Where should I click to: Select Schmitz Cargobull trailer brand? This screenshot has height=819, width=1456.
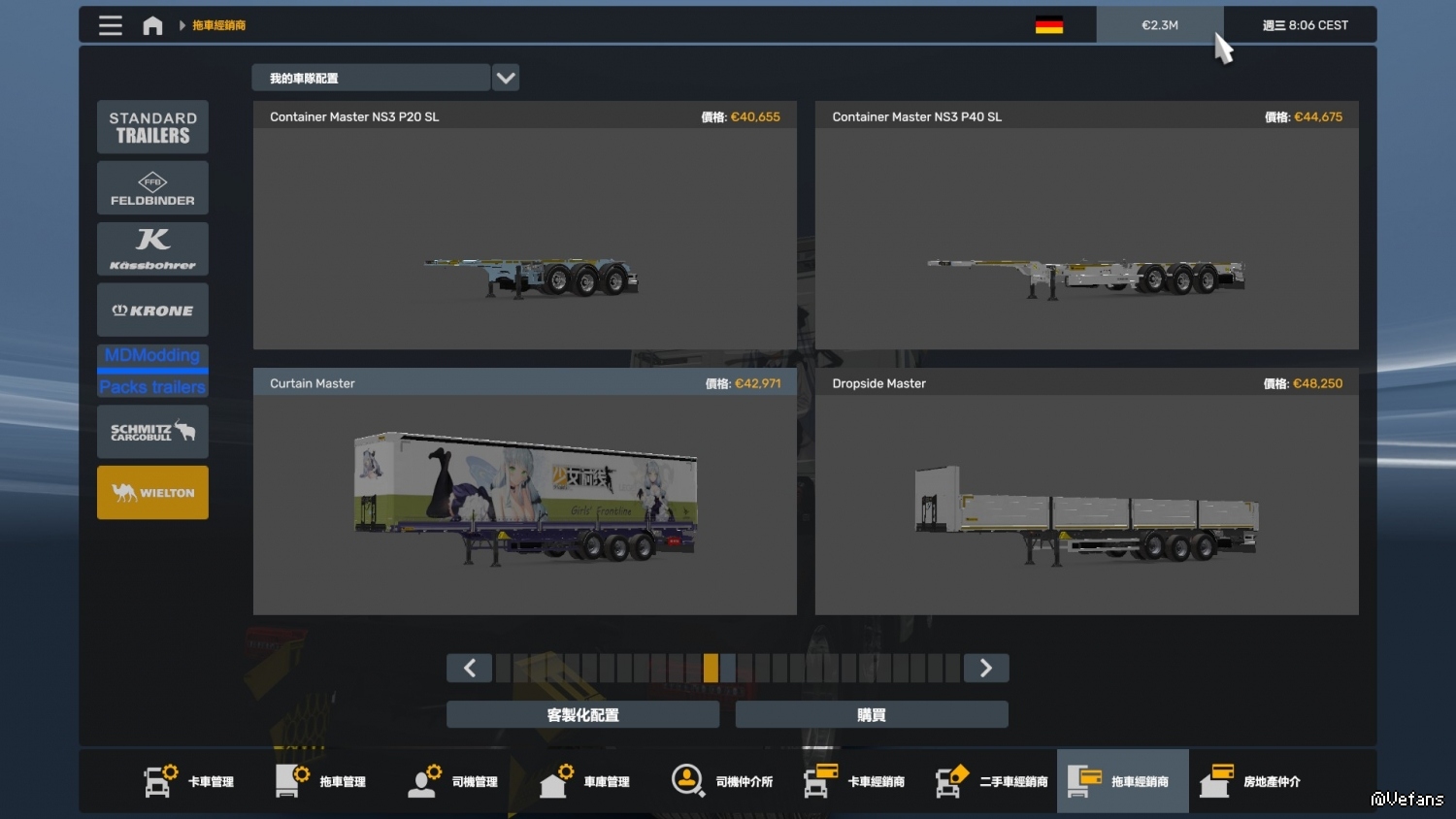[x=152, y=432]
